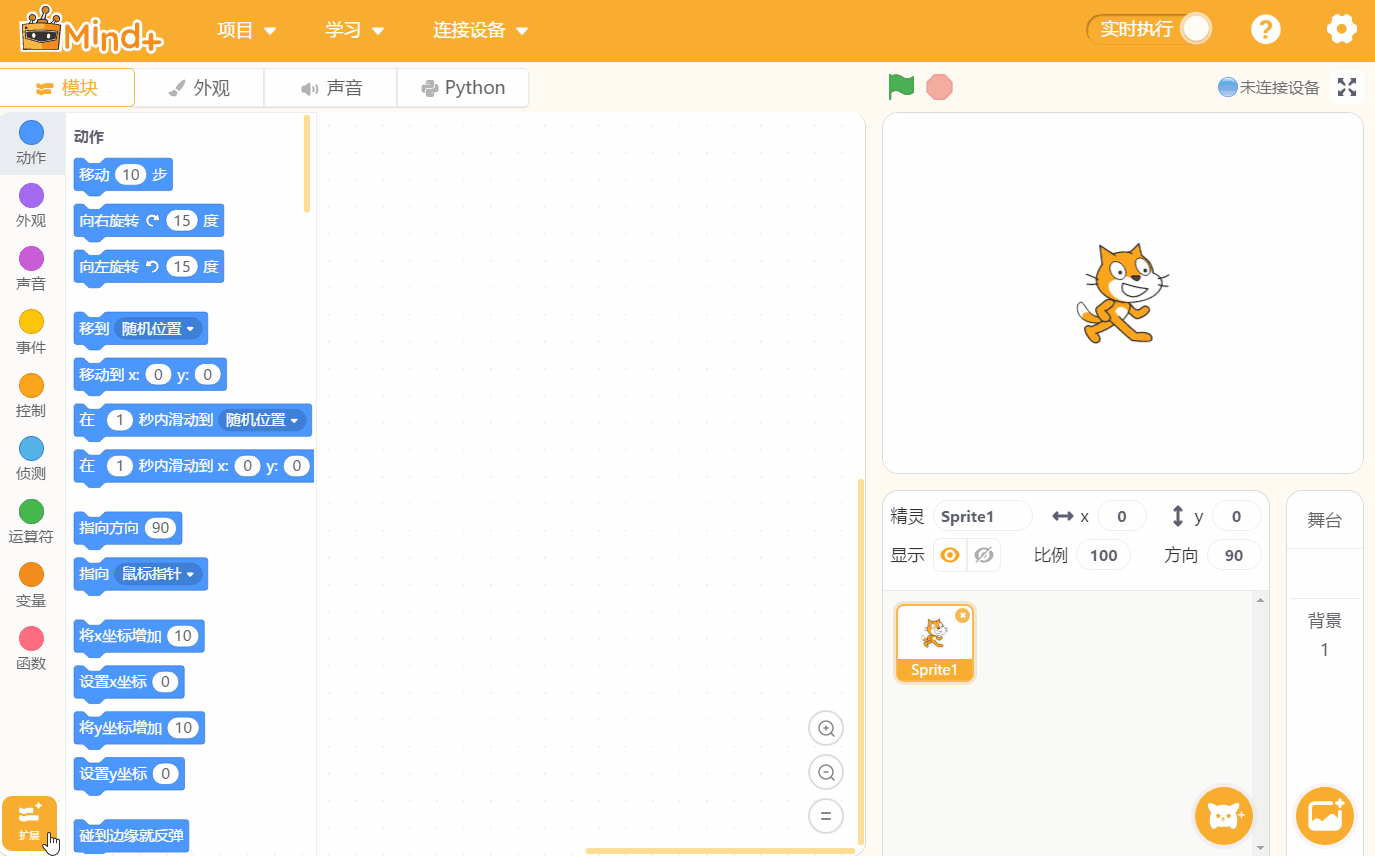Screen dimensions: 1375x856
Task: Open the 项目 (Project) menu
Action: click(246, 29)
